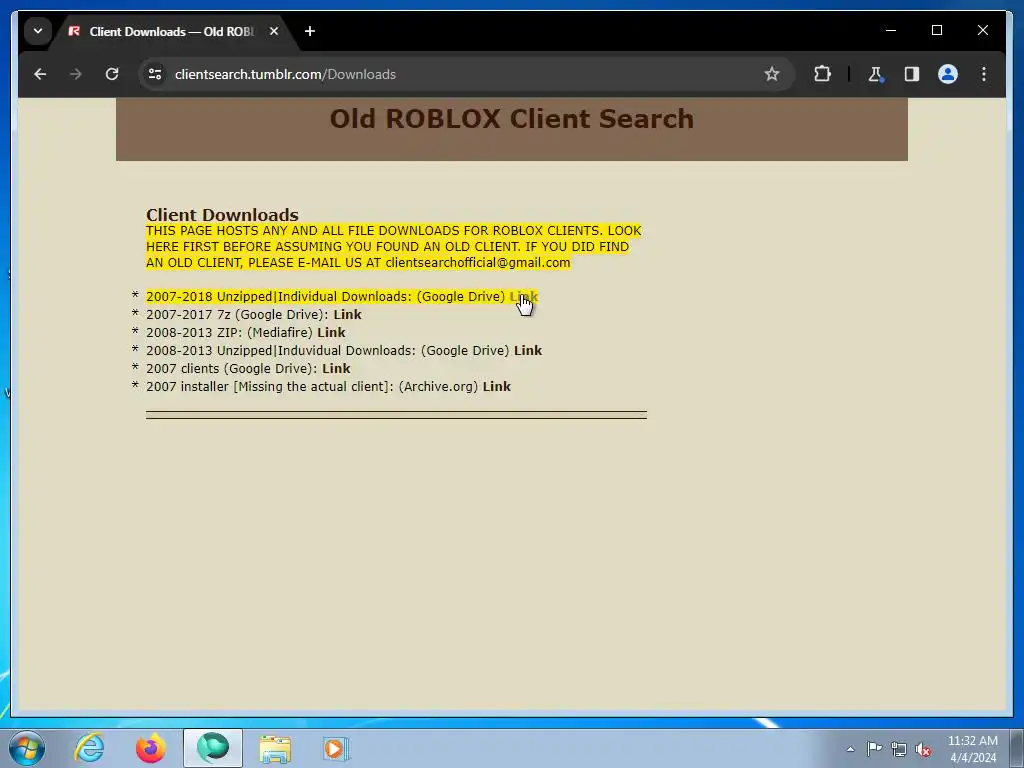
Task: Select the Client Downloads browser tab
Action: coord(171,31)
